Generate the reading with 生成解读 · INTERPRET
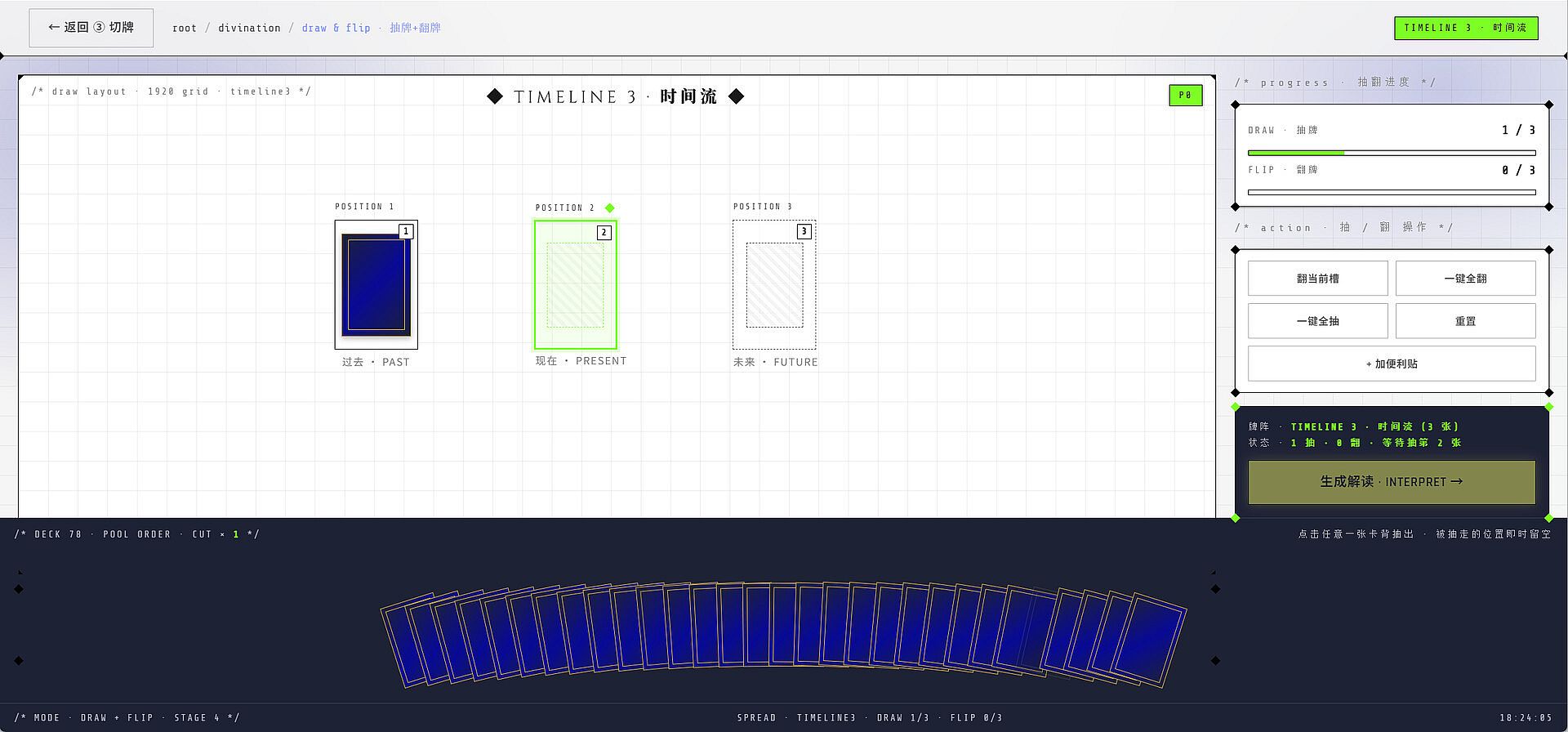 [x=1392, y=482]
